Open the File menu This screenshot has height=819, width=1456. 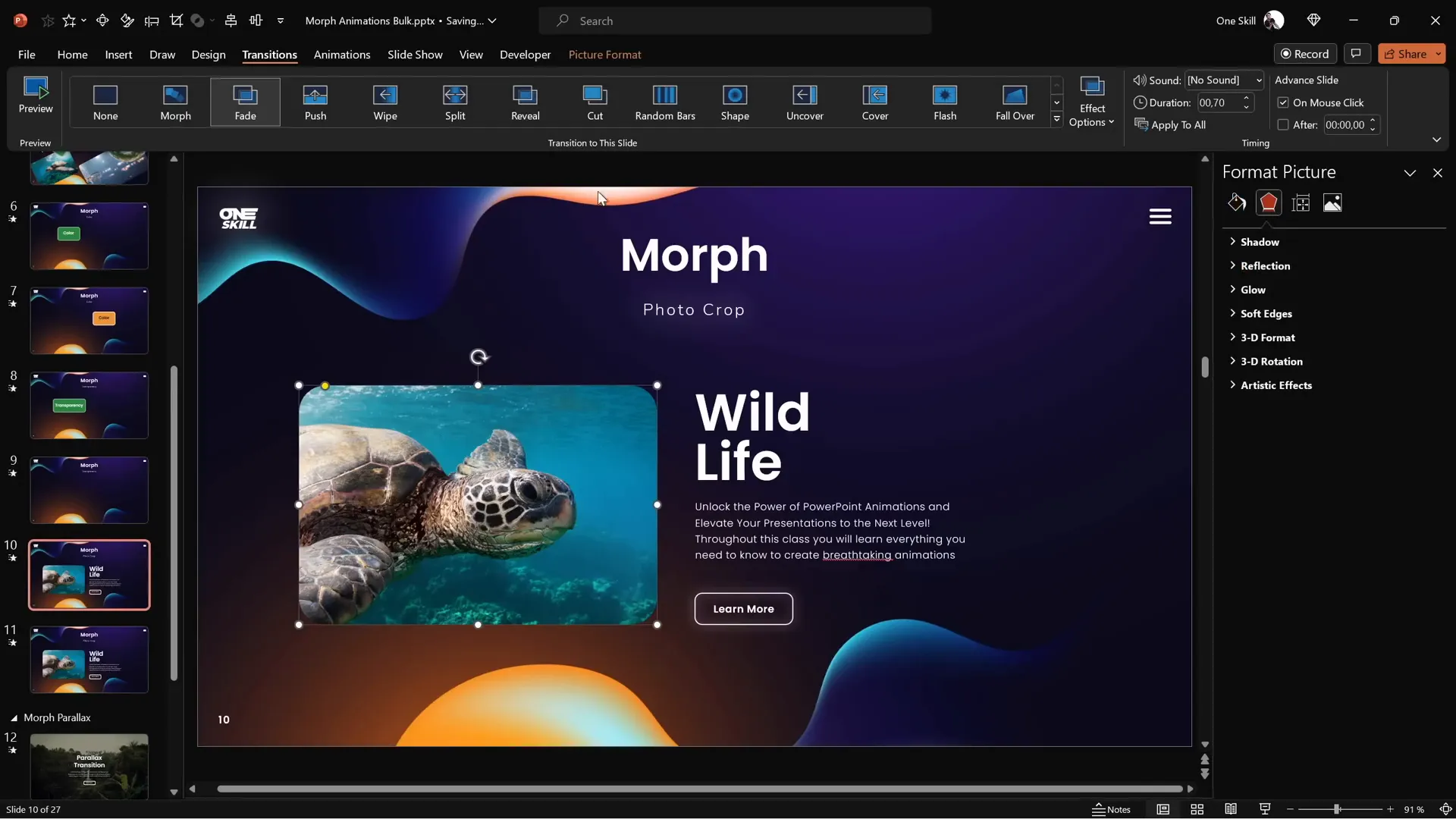point(27,55)
